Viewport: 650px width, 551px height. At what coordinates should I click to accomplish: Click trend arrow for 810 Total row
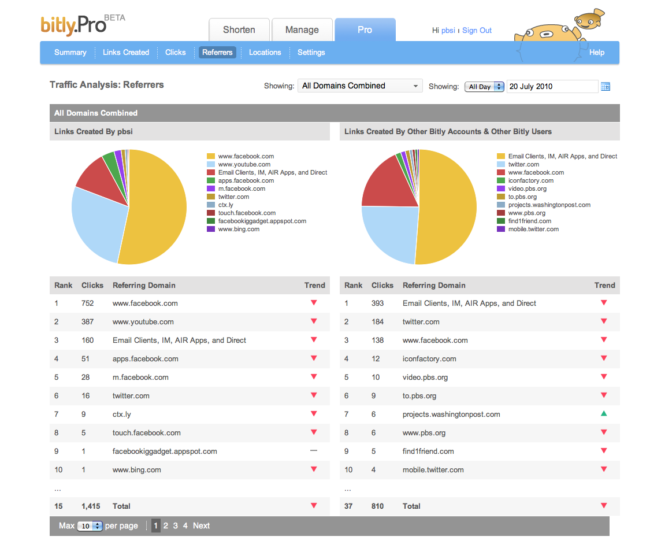click(x=604, y=505)
